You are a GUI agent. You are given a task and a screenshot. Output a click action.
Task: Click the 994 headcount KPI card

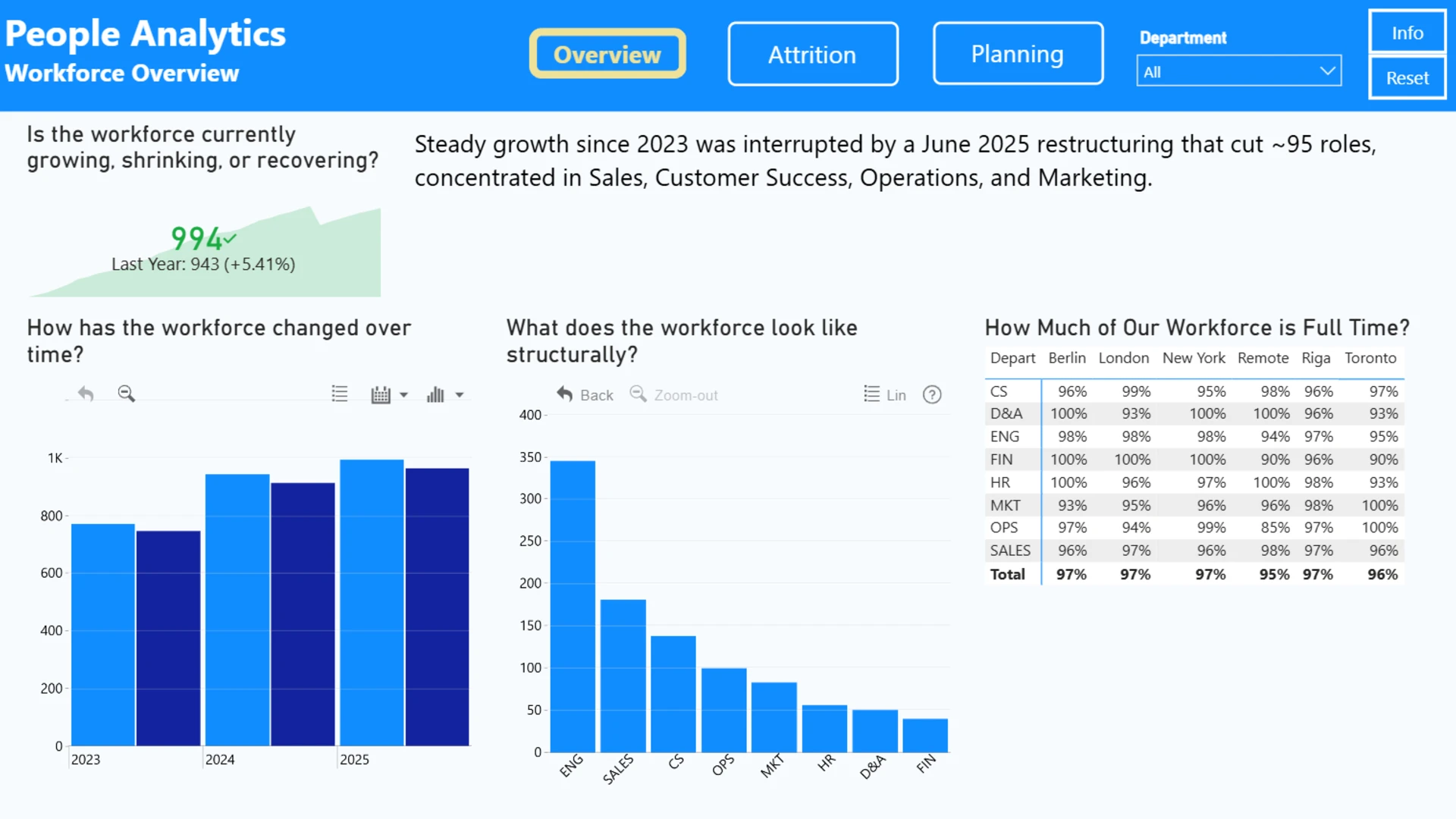pyautogui.click(x=204, y=250)
